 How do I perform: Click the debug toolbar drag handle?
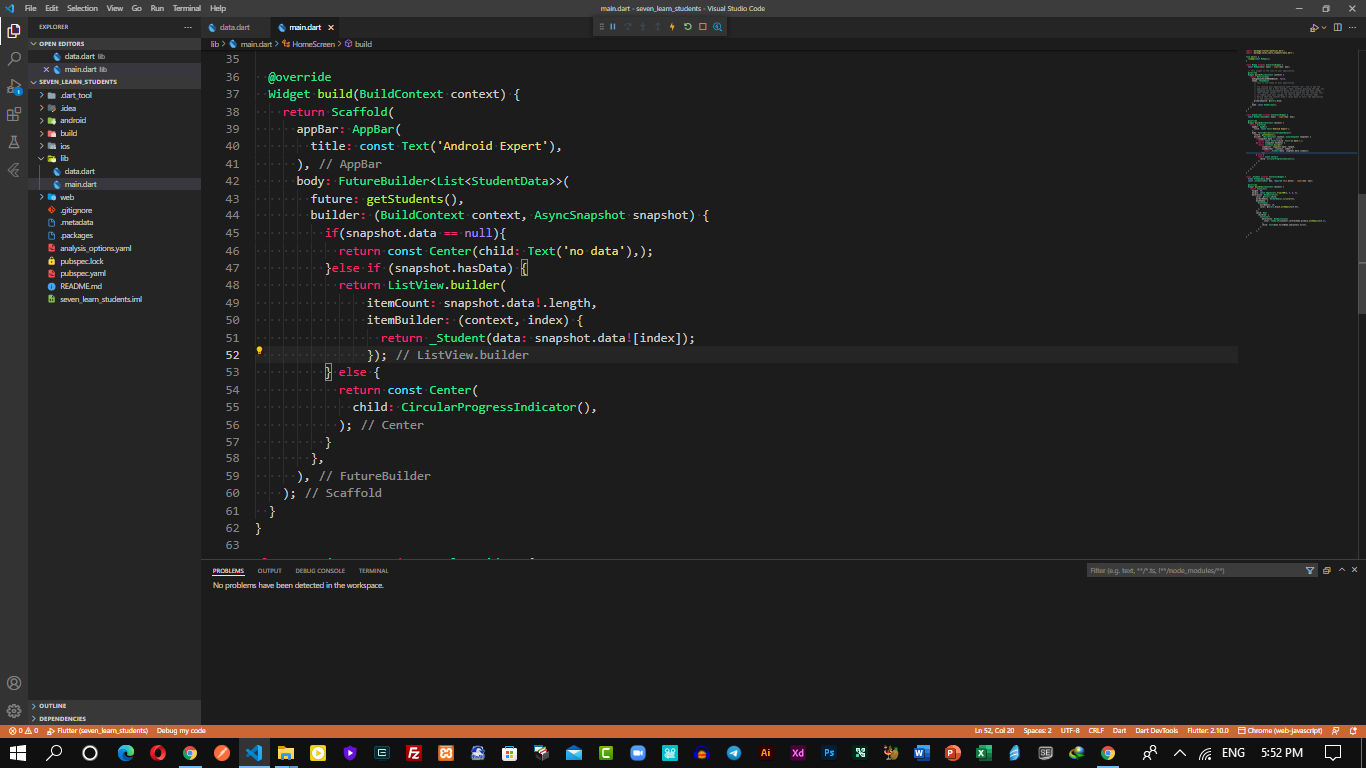(x=601, y=27)
